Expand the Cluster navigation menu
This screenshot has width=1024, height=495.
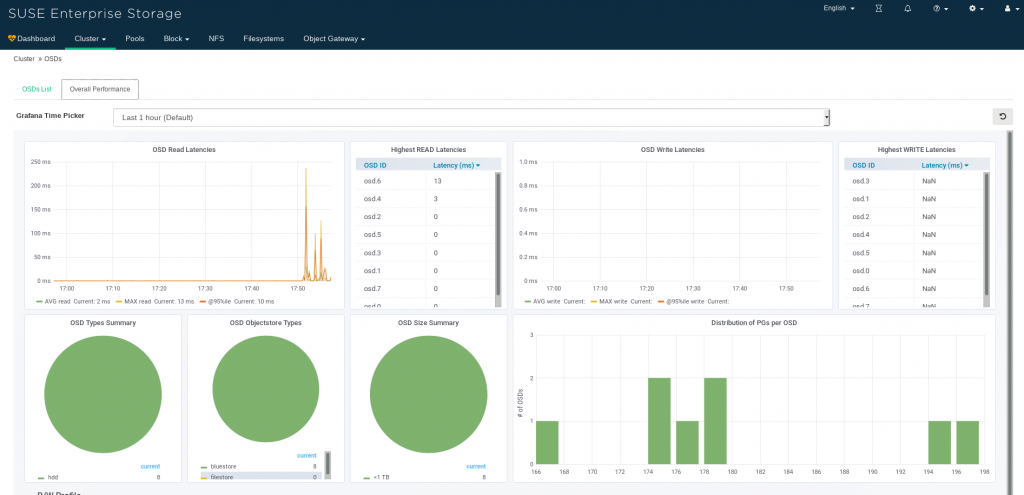[90, 38]
